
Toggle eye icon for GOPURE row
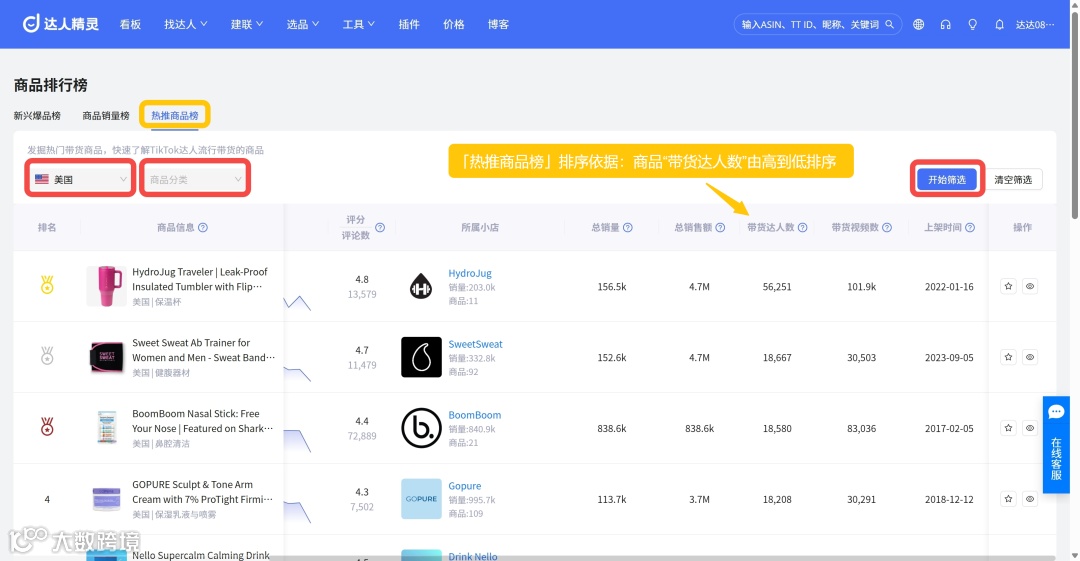(x=1030, y=499)
